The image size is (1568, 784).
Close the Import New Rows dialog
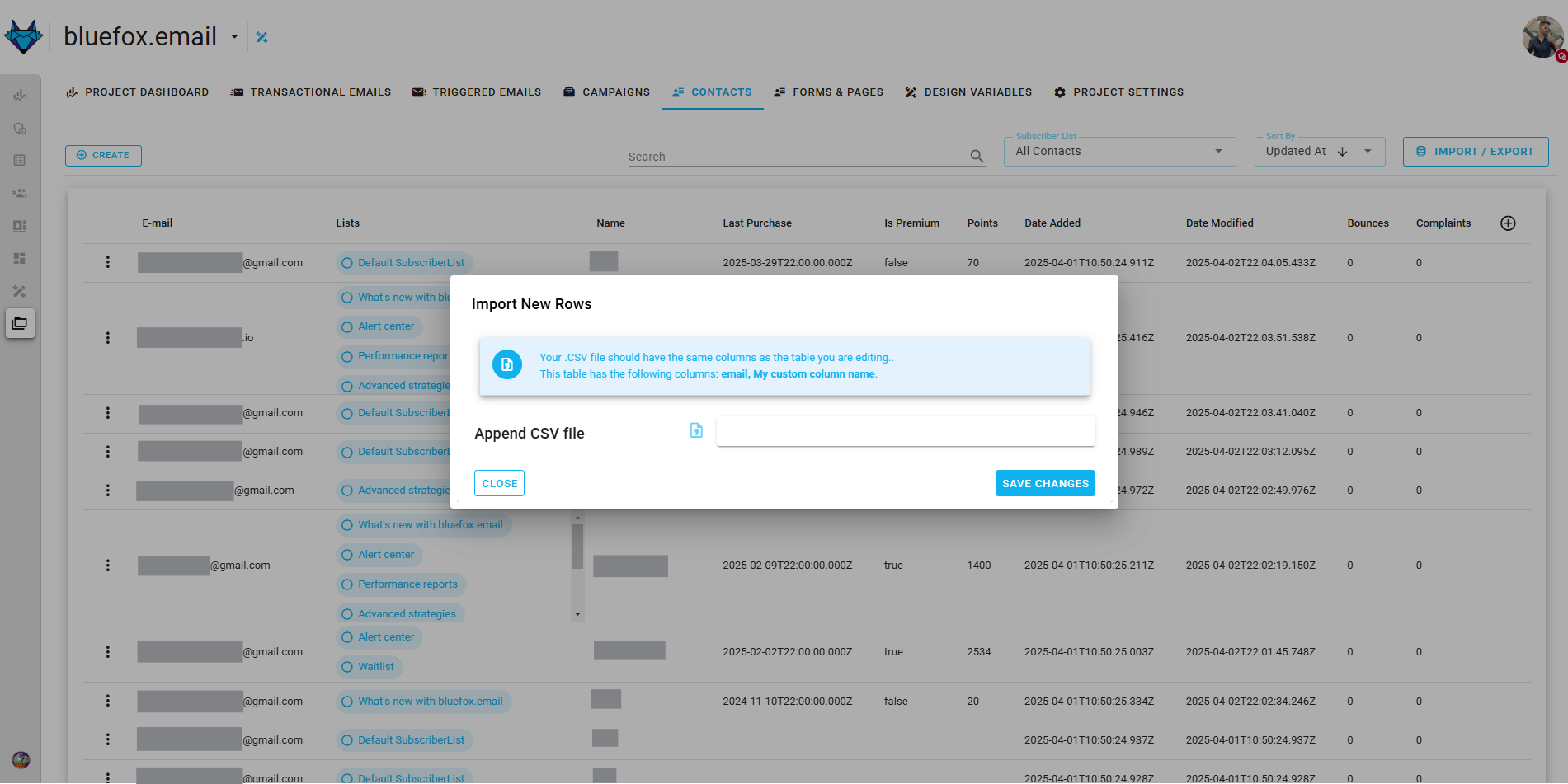pyautogui.click(x=499, y=483)
